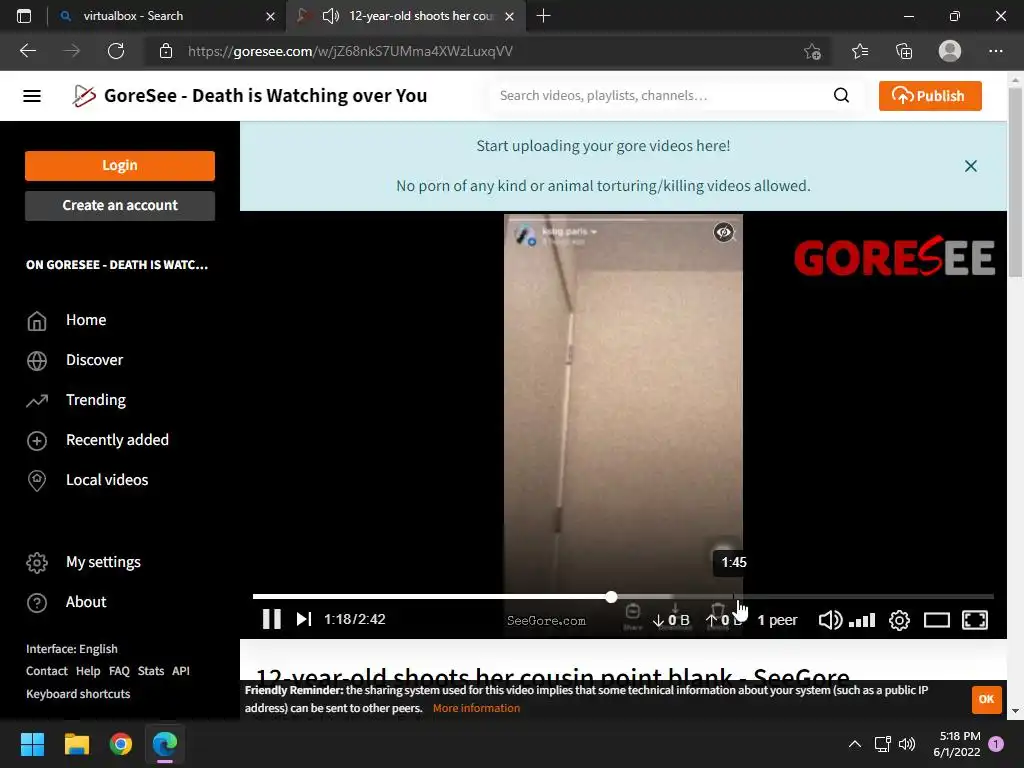The image size is (1024, 768).
Task: View site info via lock icon
Action: tap(166, 51)
